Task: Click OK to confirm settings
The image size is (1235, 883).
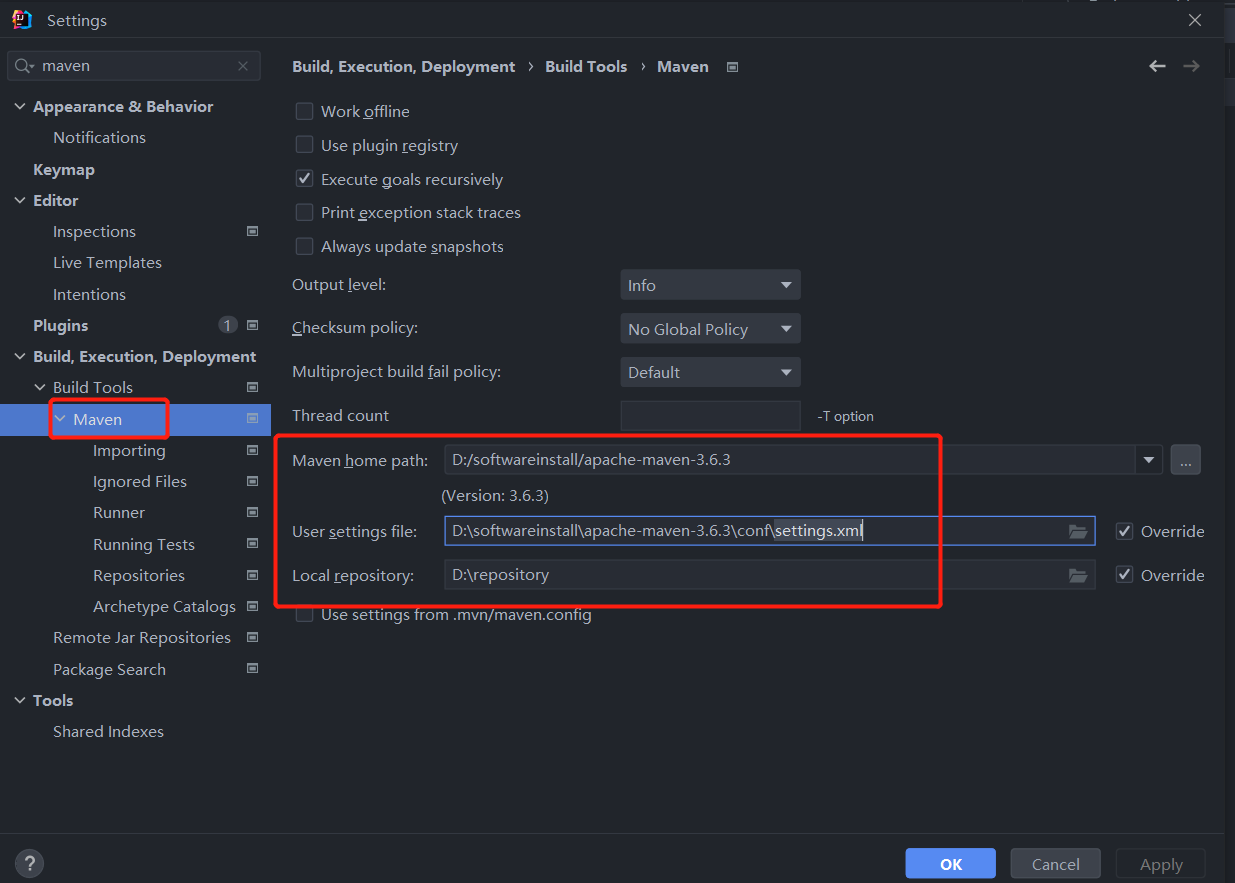Action: click(951, 864)
